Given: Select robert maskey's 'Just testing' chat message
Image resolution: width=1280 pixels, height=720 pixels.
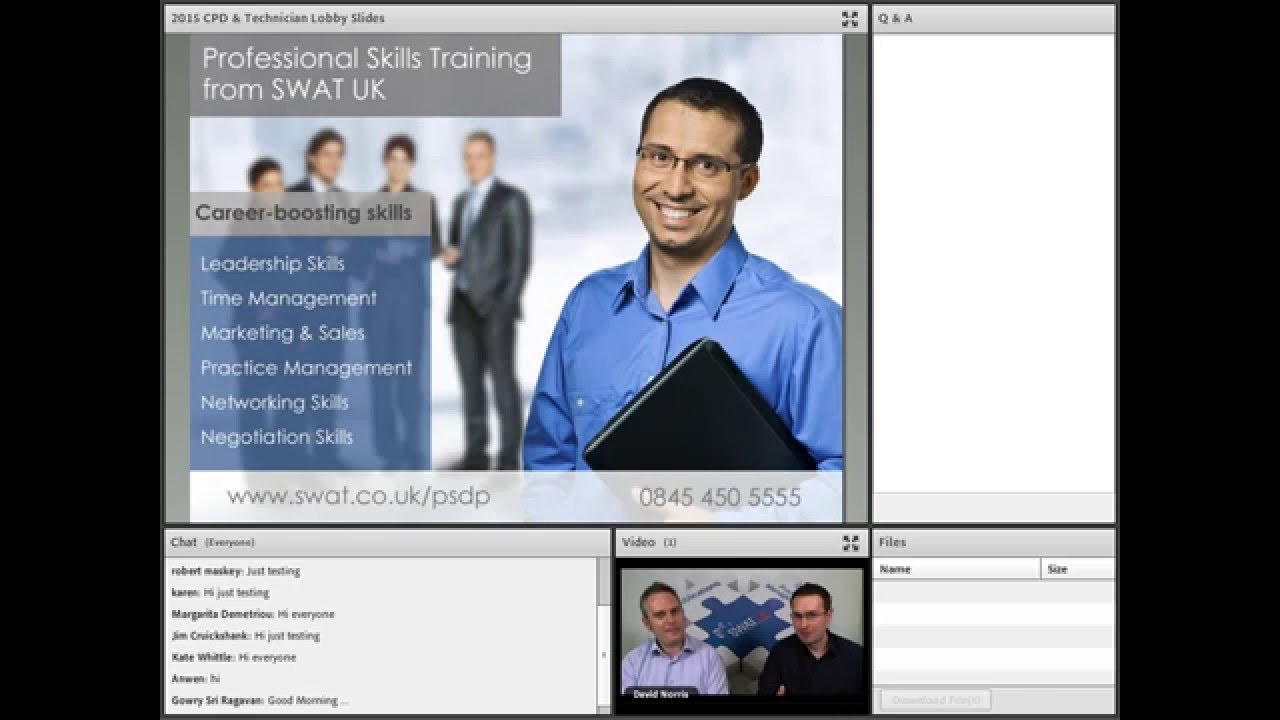Looking at the screenshot, I should (236, 571).
